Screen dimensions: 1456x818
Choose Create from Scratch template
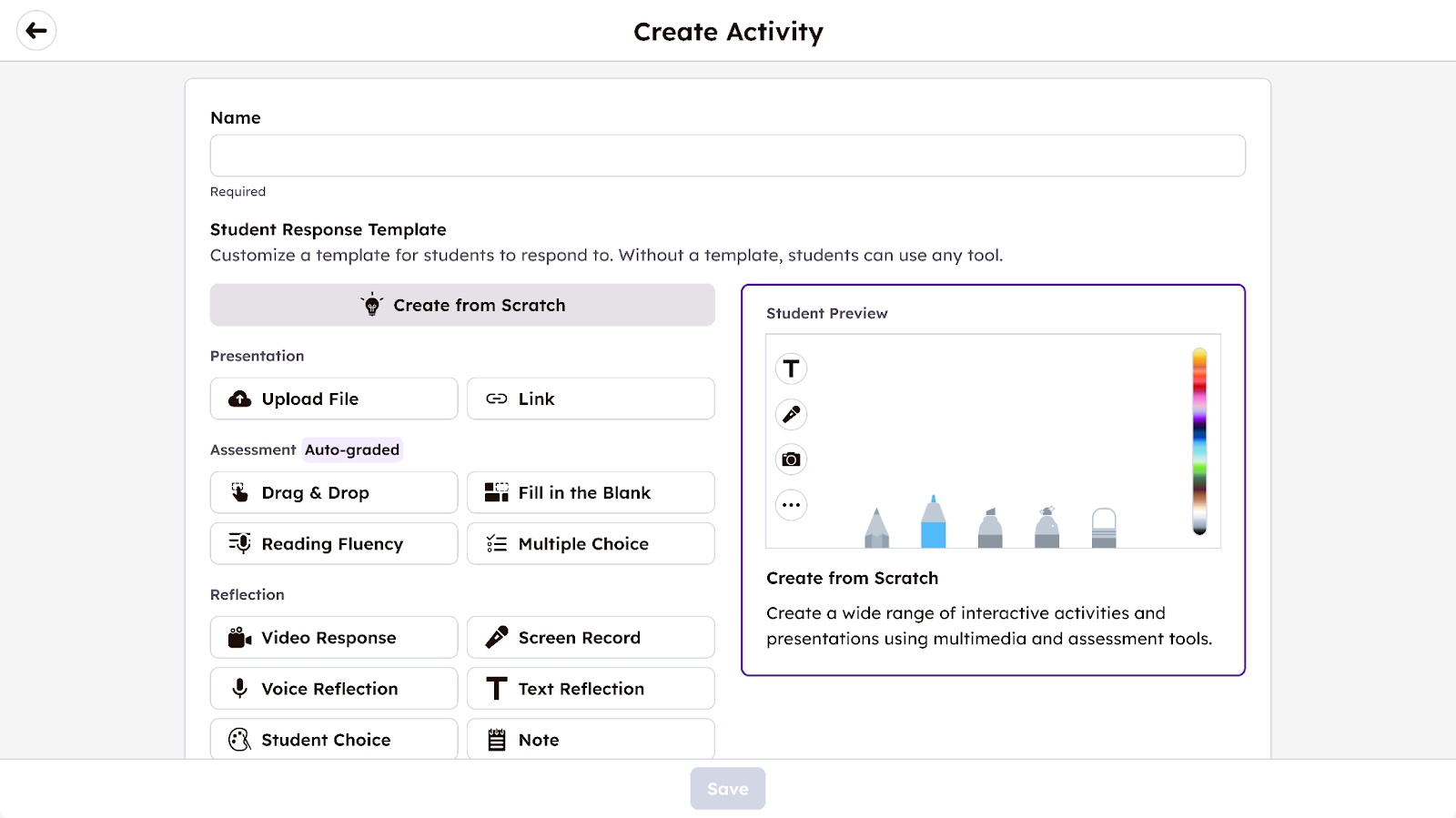pos(462,305)
